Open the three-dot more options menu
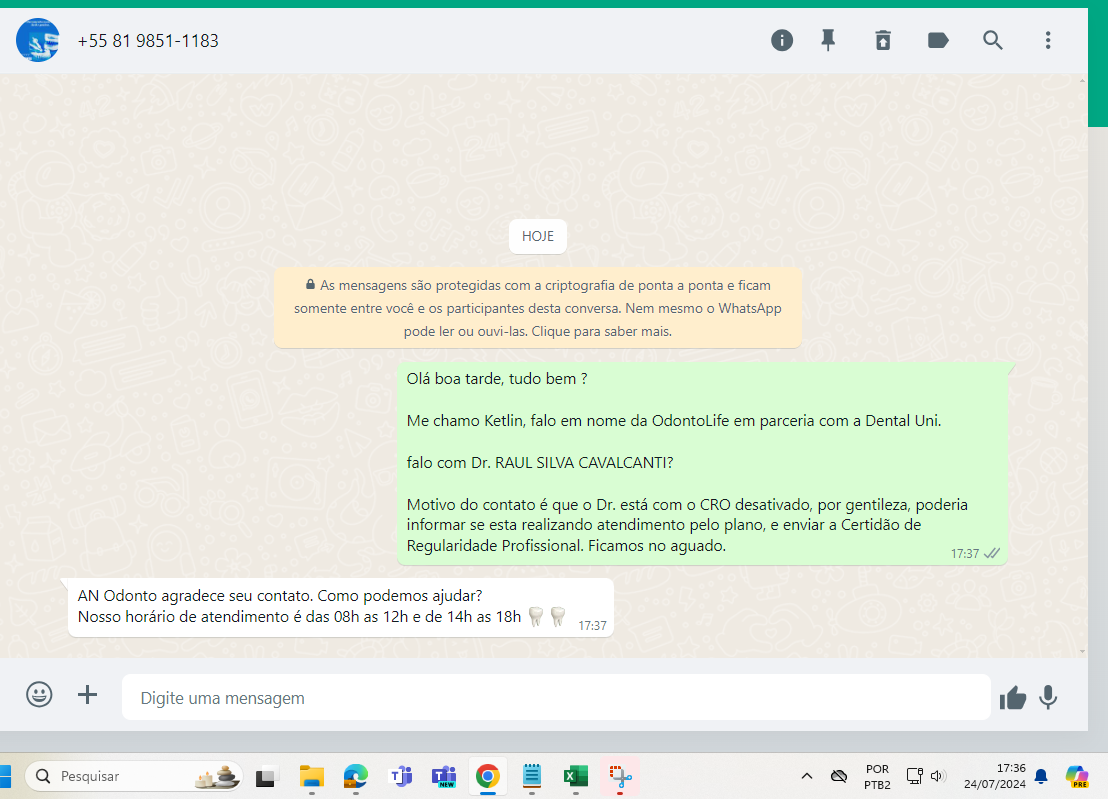1108x799 pixels. pos(1048,40)
